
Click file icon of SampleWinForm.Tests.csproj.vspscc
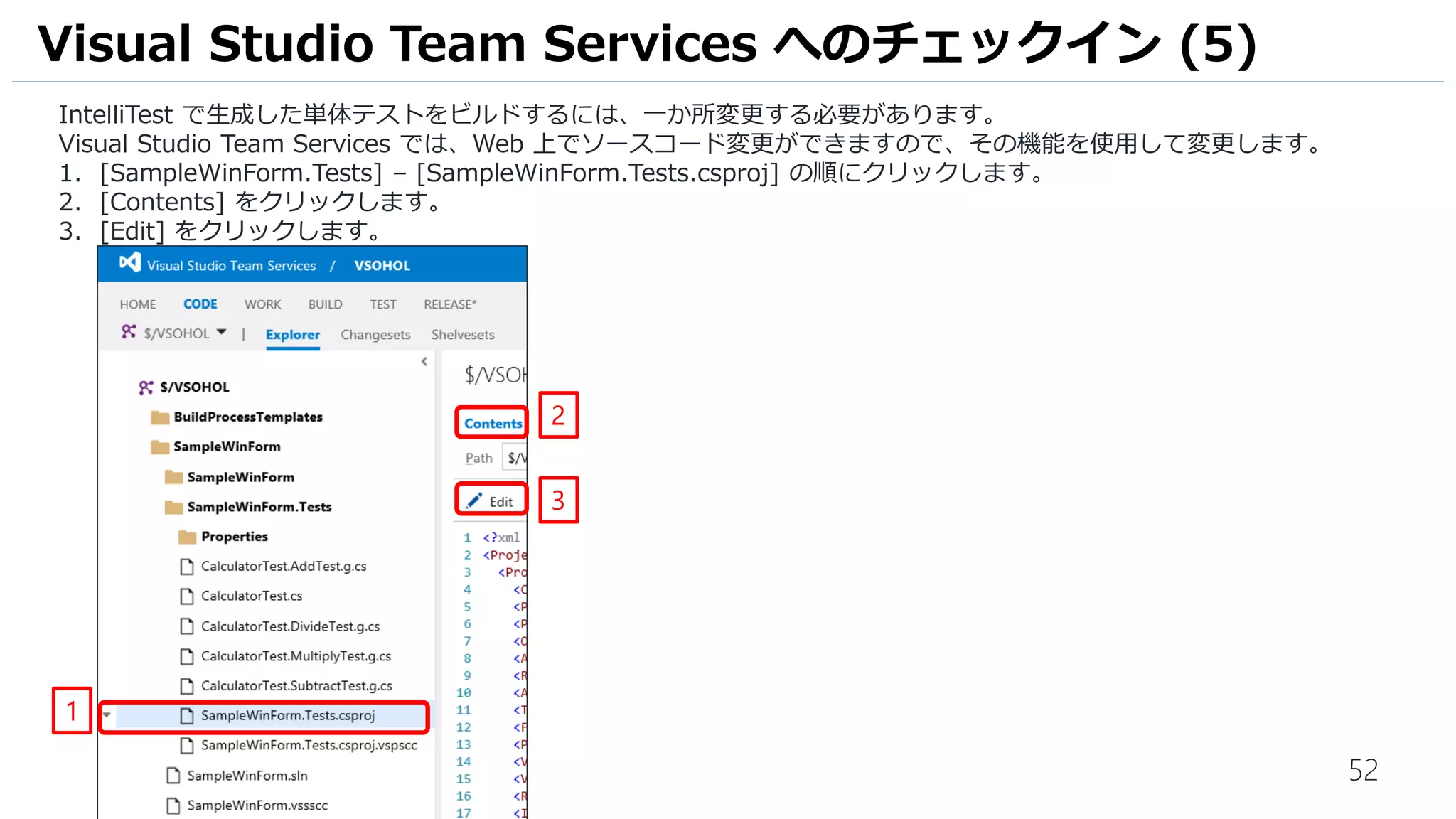187,746
